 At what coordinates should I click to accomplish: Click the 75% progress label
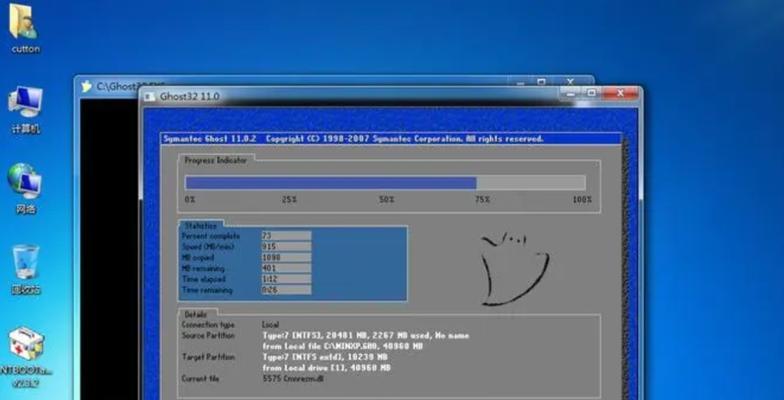coord(482,200)
